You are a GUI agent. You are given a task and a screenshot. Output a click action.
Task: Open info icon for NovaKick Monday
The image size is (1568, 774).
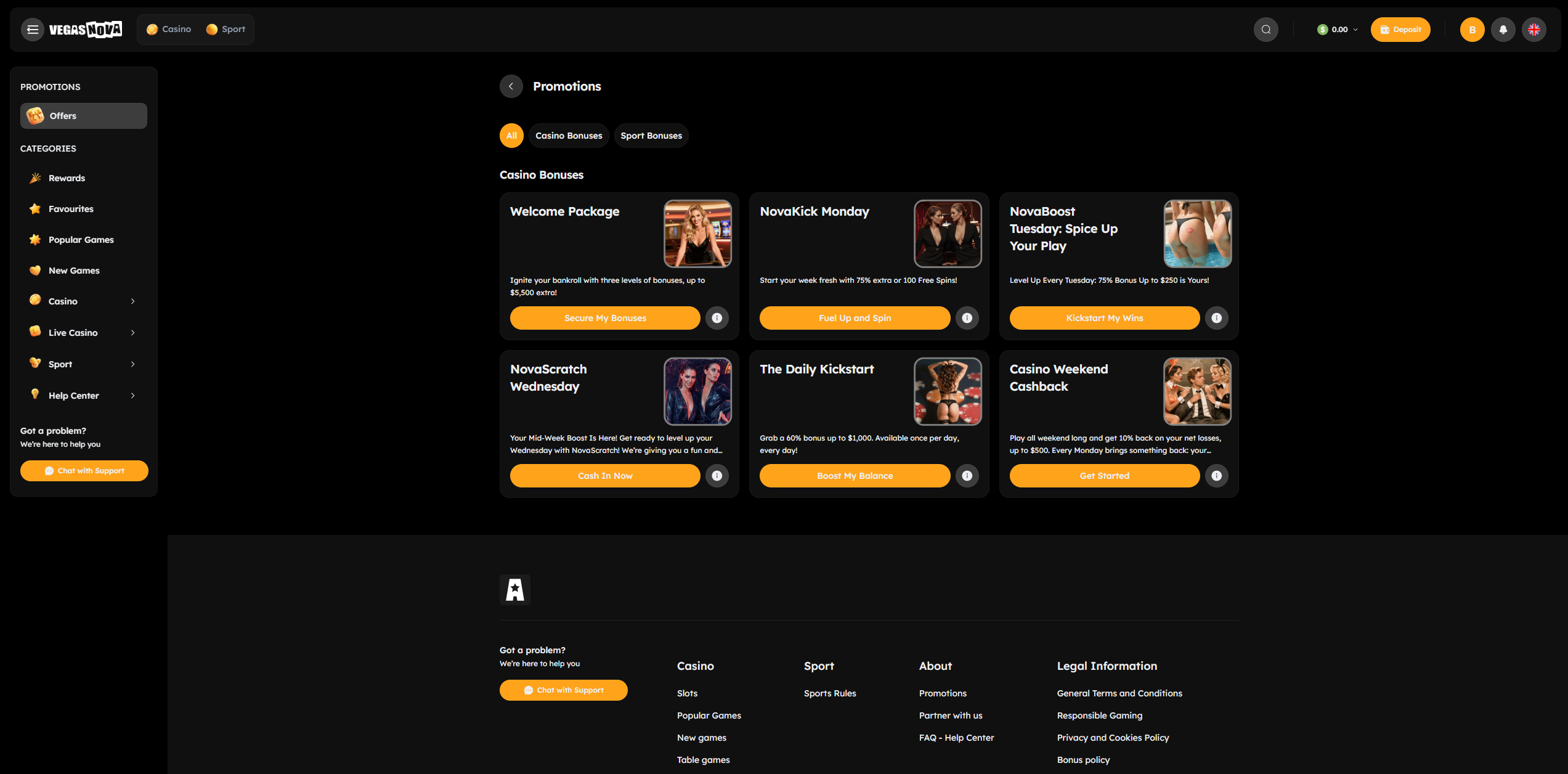[967, 318]
